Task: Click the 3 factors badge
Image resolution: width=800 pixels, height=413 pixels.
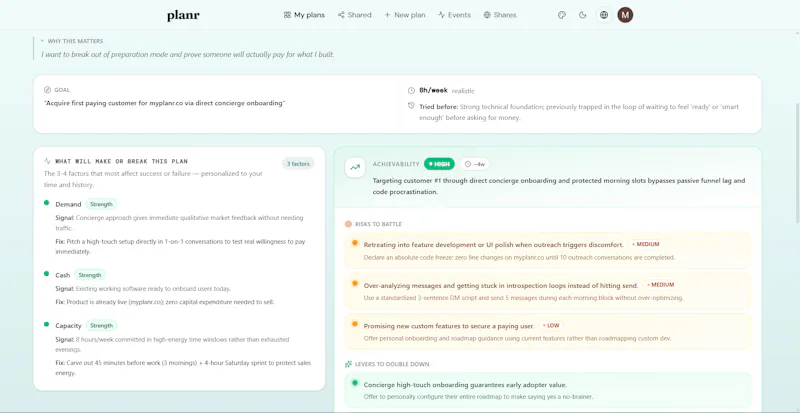Action: pos(298,163)
